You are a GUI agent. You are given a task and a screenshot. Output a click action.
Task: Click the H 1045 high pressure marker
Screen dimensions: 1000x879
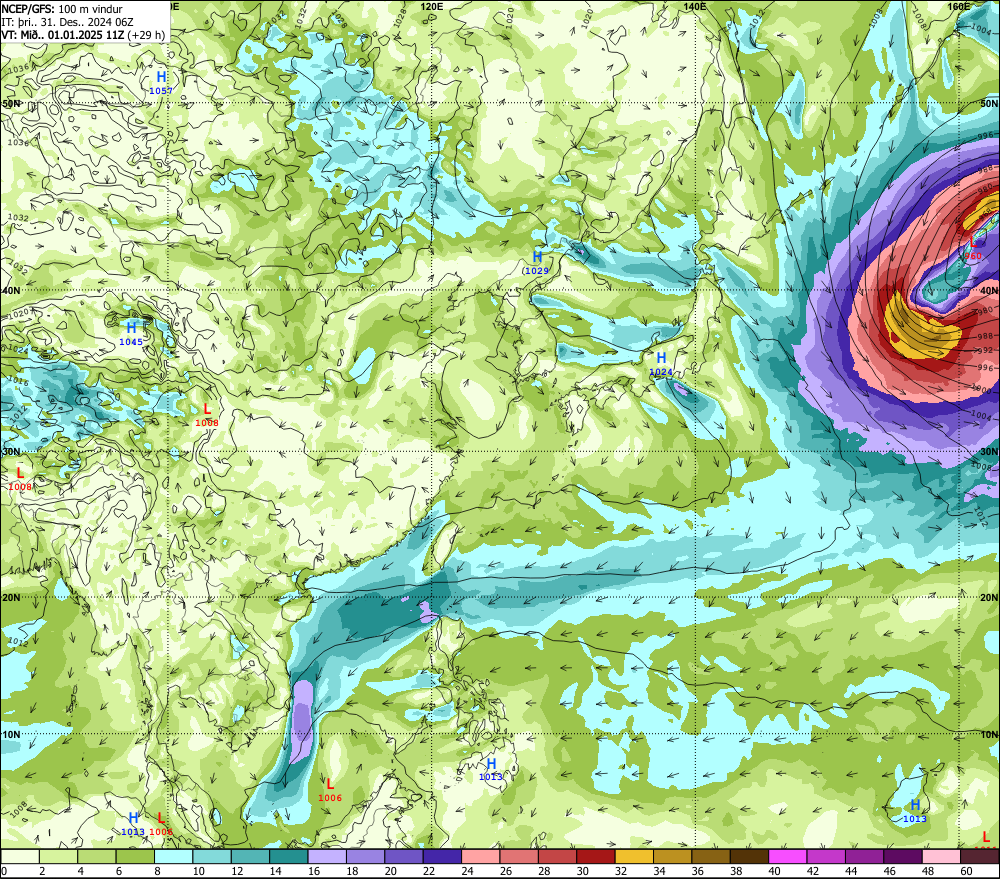coord(131,334)
